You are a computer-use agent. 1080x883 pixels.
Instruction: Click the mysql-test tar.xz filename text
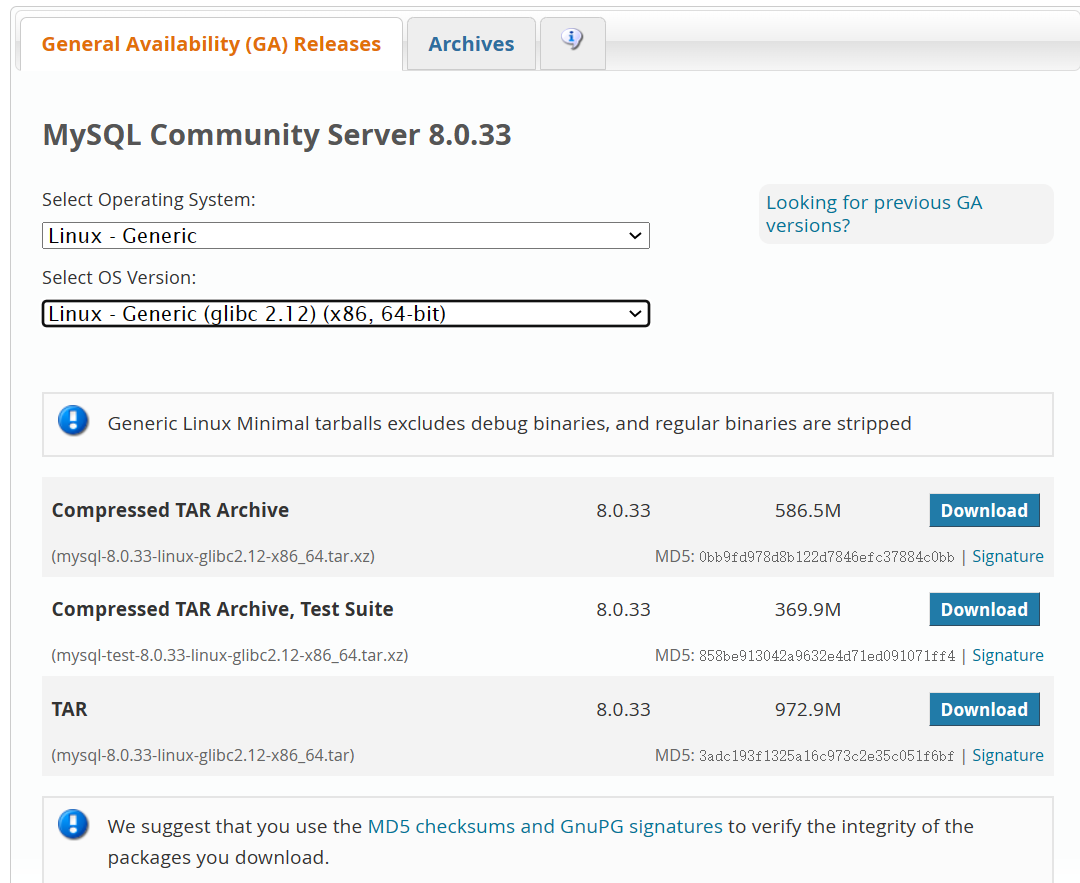point(230,656)
